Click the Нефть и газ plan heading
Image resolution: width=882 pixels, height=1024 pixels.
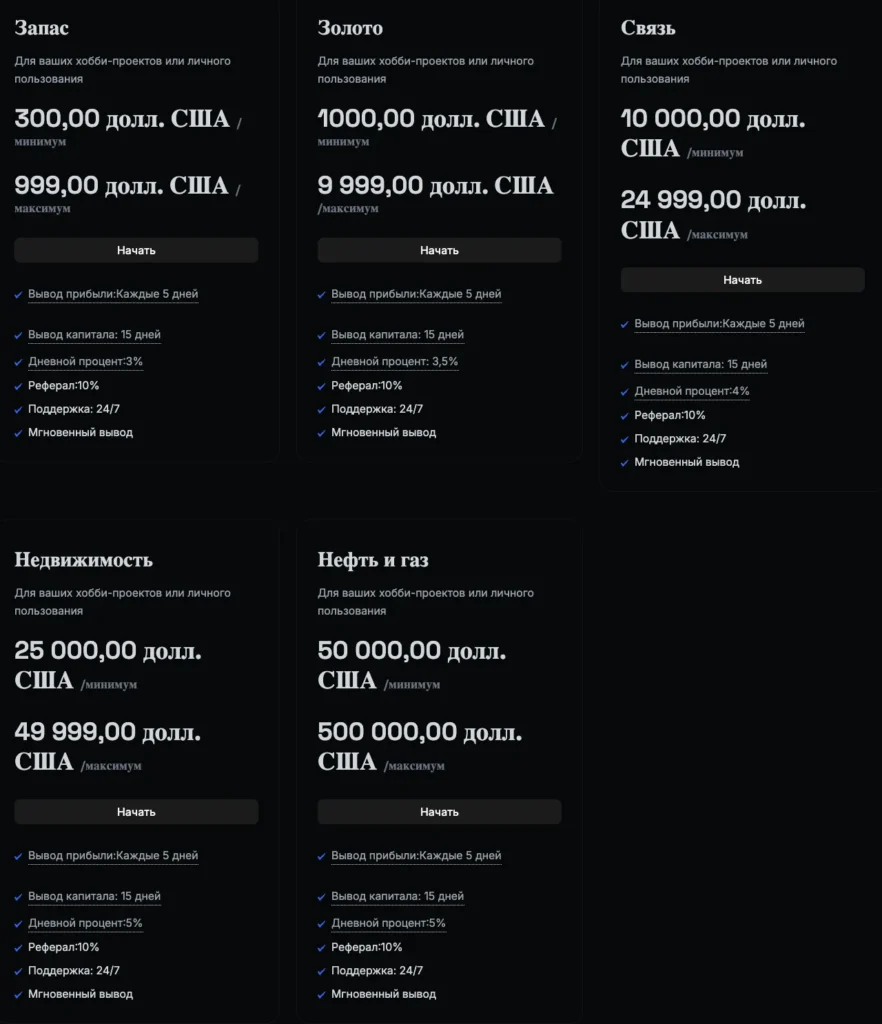[x=373, y=560]
